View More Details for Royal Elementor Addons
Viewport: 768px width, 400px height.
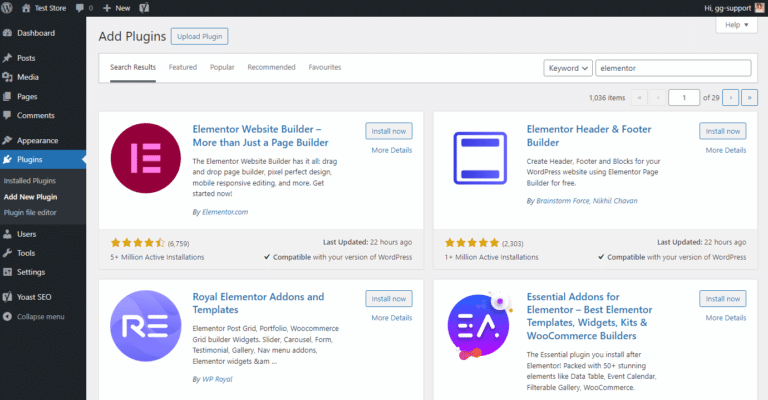coord(391,318)
